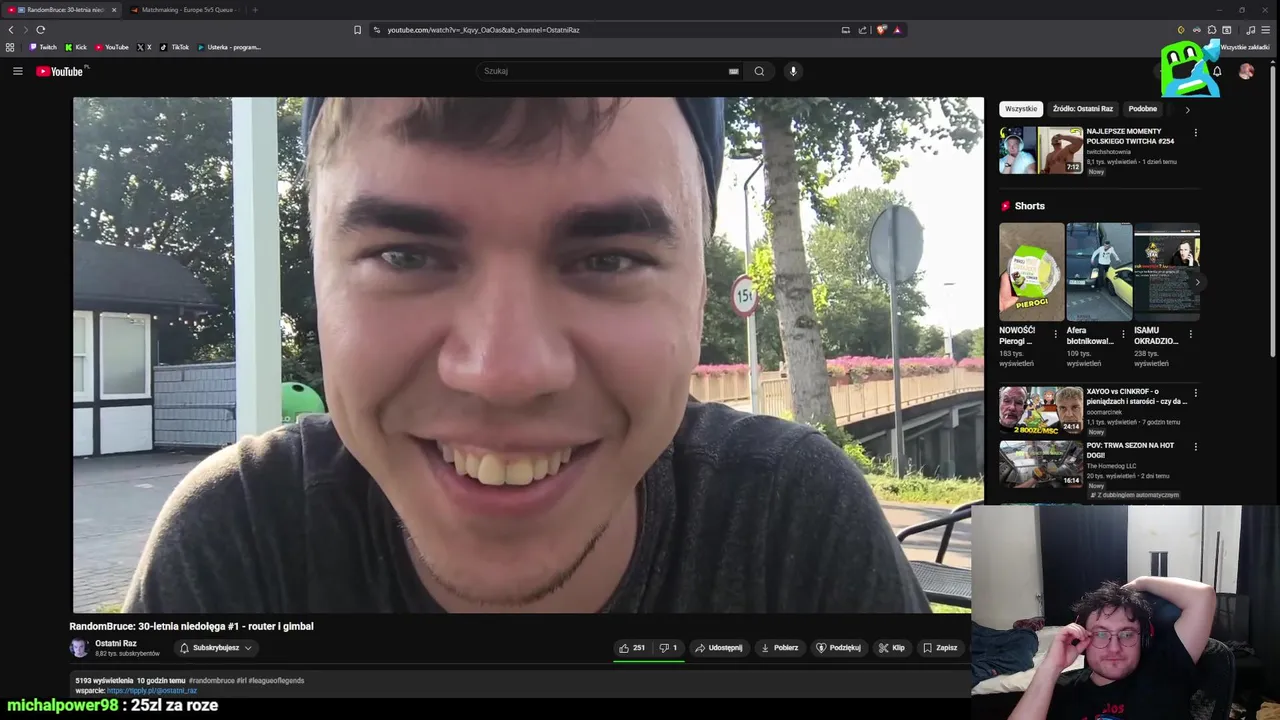
Task: Click the Klip scissors button
Action: [x=892, y=648]
